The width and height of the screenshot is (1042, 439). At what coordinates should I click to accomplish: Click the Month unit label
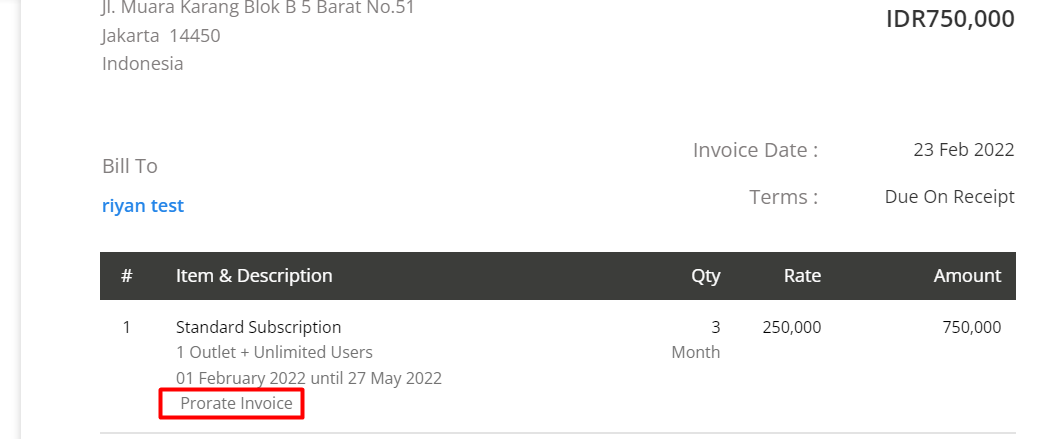tap(696, 352)
